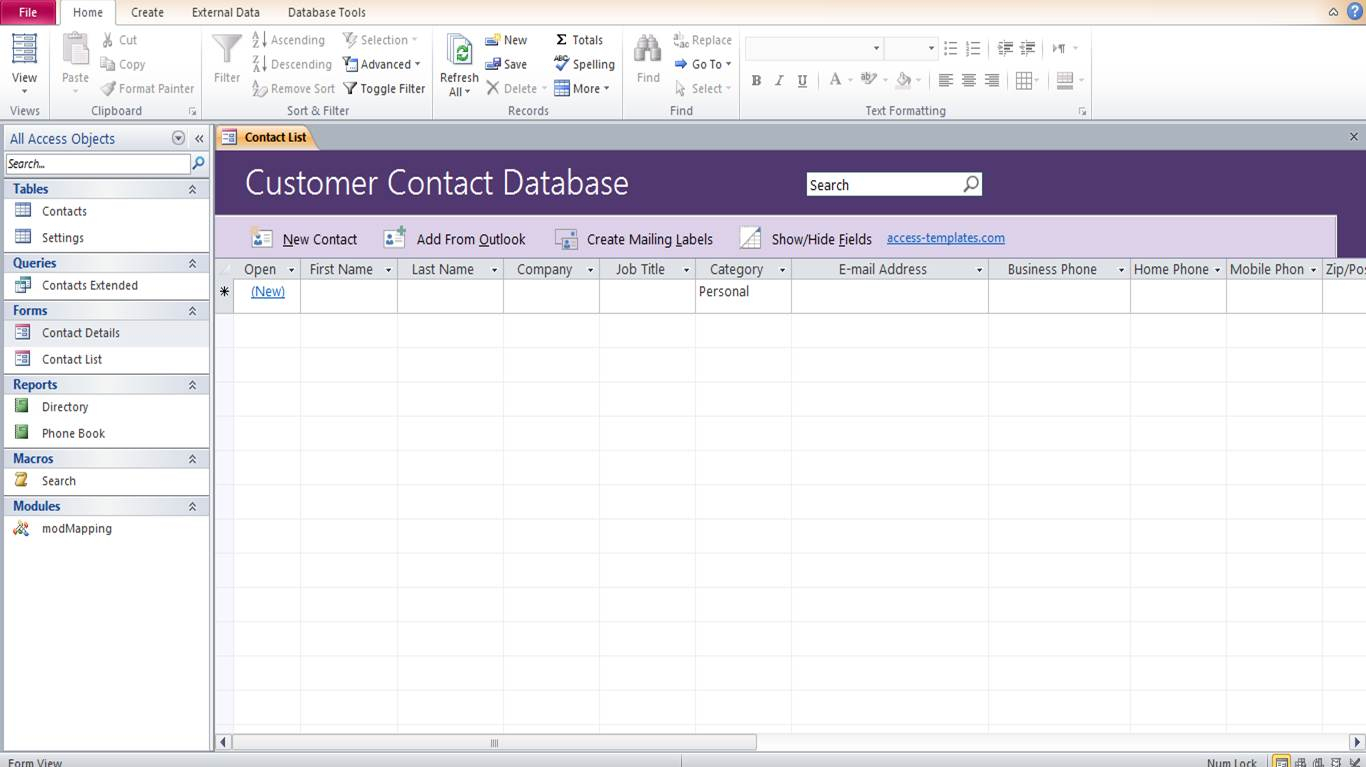The height and width of the screenshot is (767, 1366).
Task: Toggle Italic text formatting
Action: [x=779, y=81]
